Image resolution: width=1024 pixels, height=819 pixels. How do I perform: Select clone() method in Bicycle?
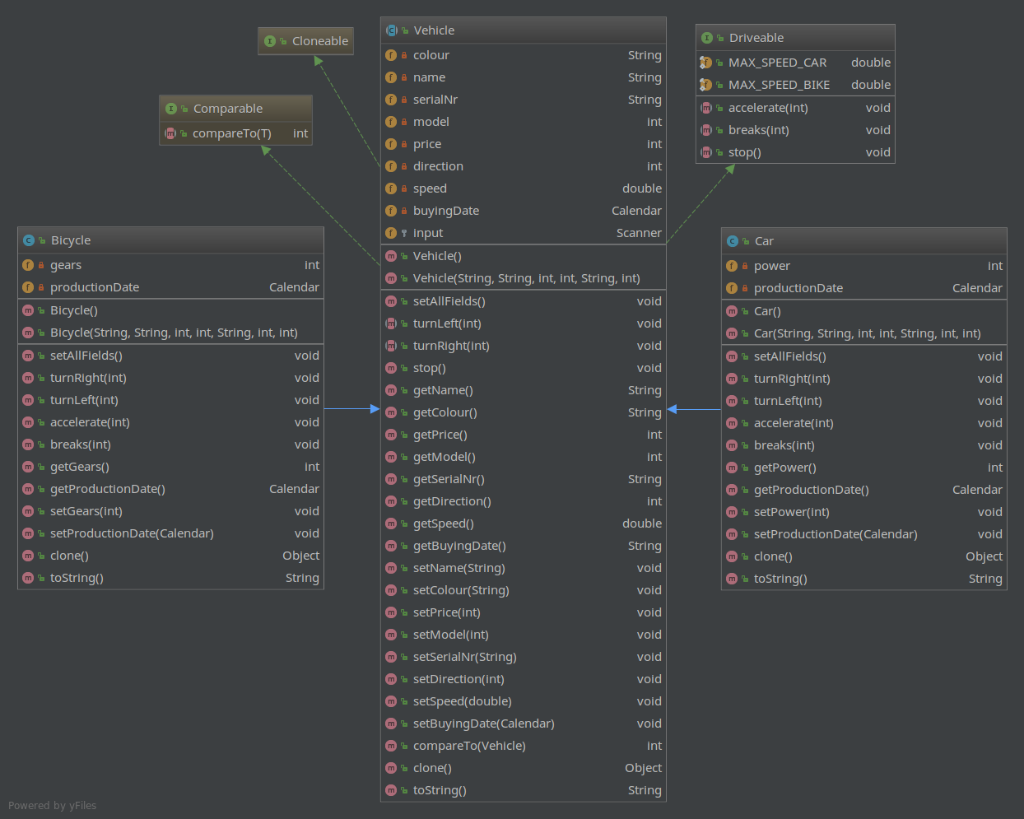[170, 555]
